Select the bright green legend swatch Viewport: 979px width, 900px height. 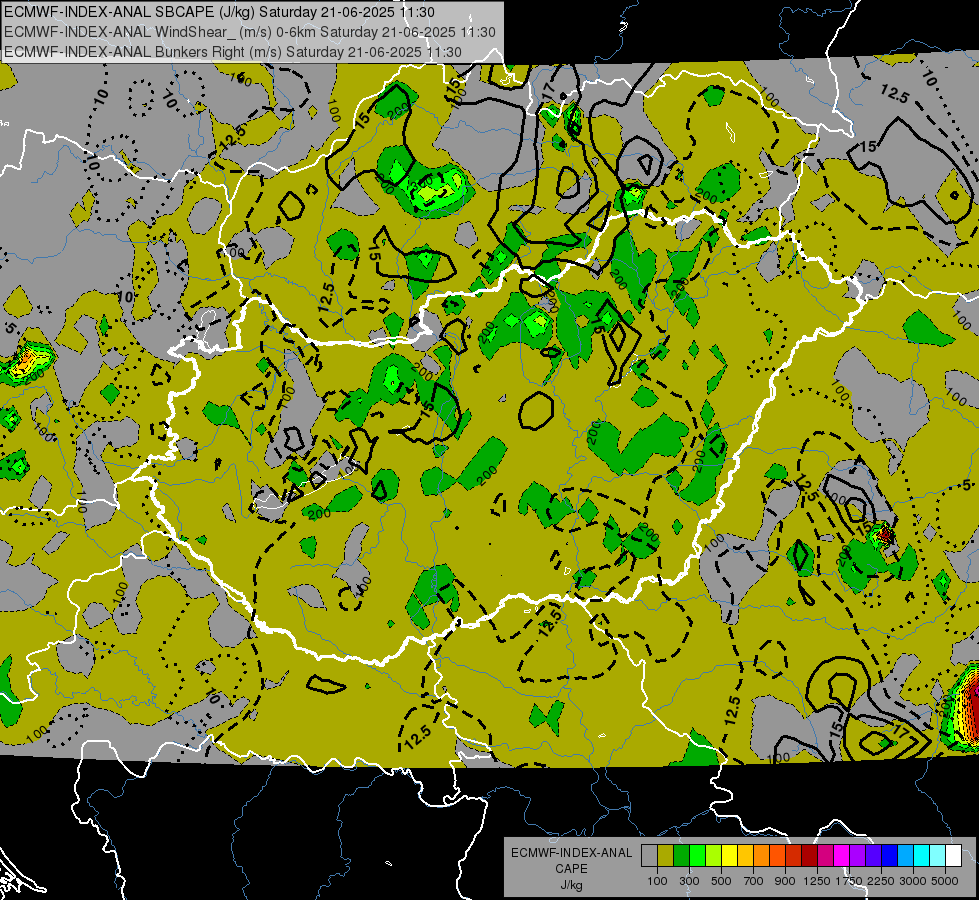pyautogui.click(x=697, y=855)
